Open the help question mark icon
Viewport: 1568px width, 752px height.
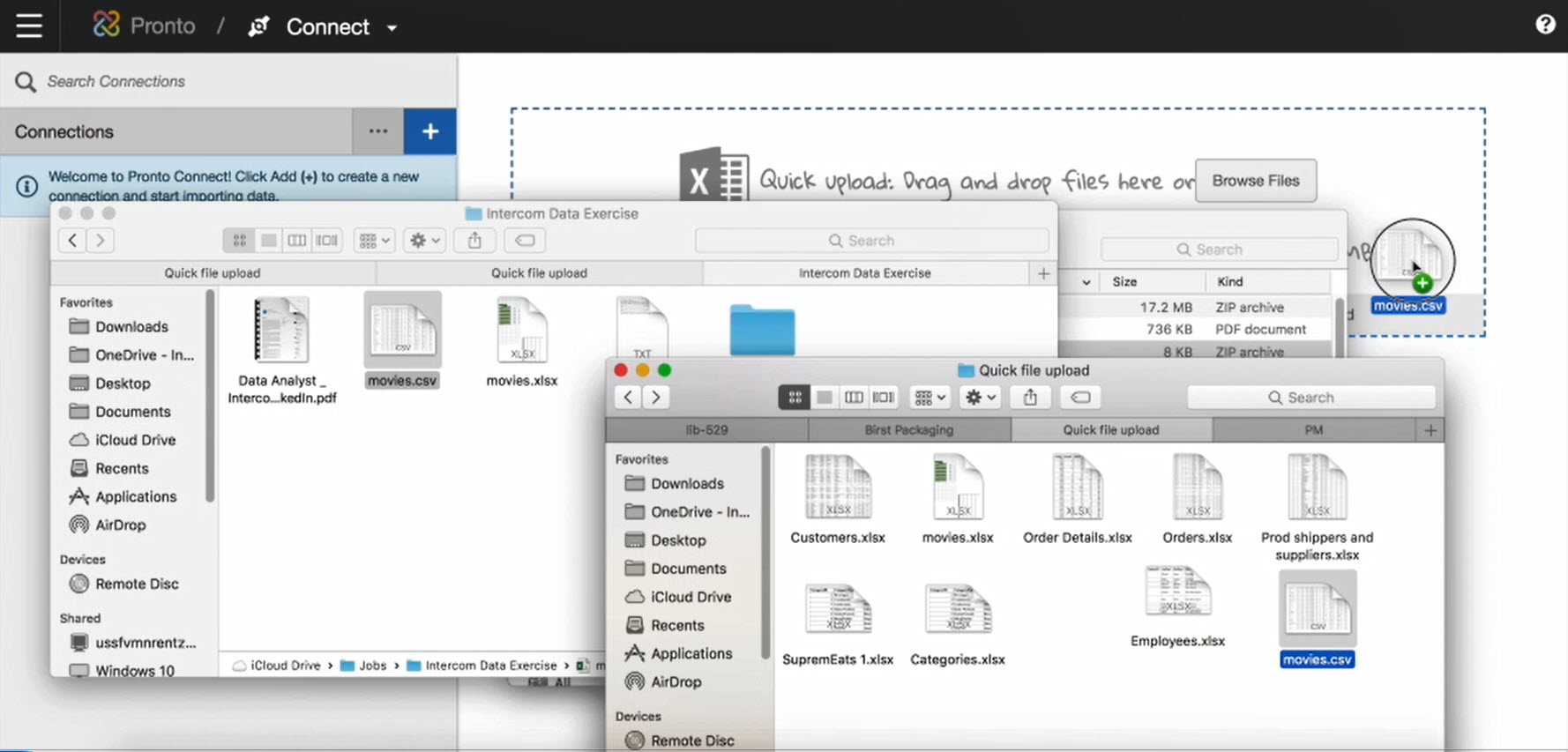[x=1545, y=25]
